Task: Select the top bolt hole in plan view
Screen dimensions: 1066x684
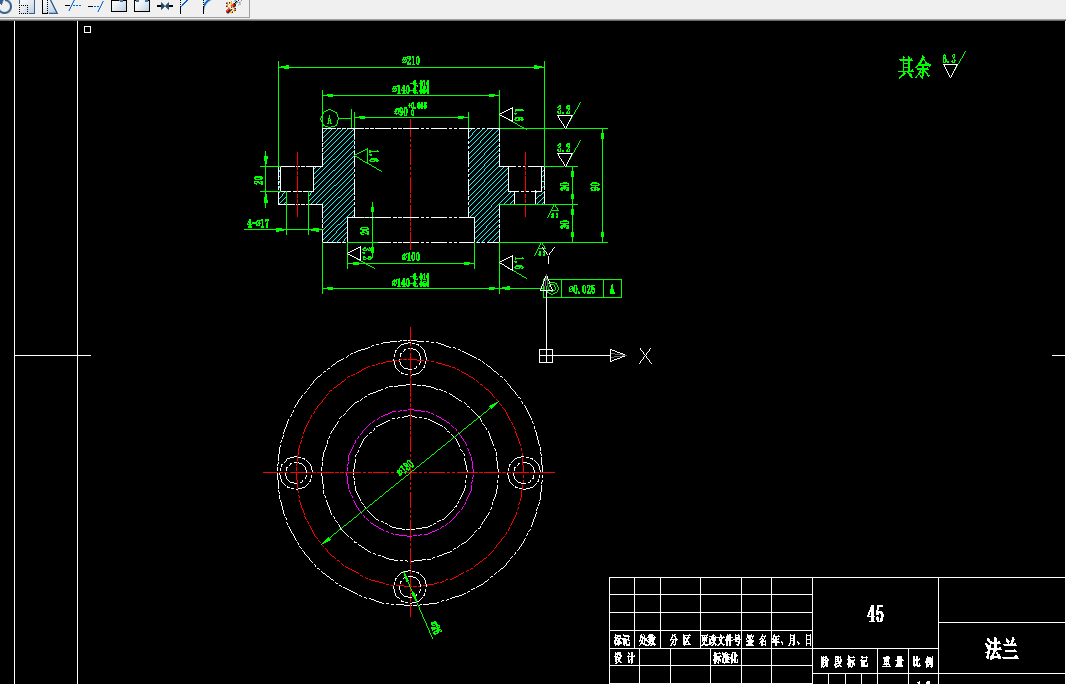Action: 410,358
